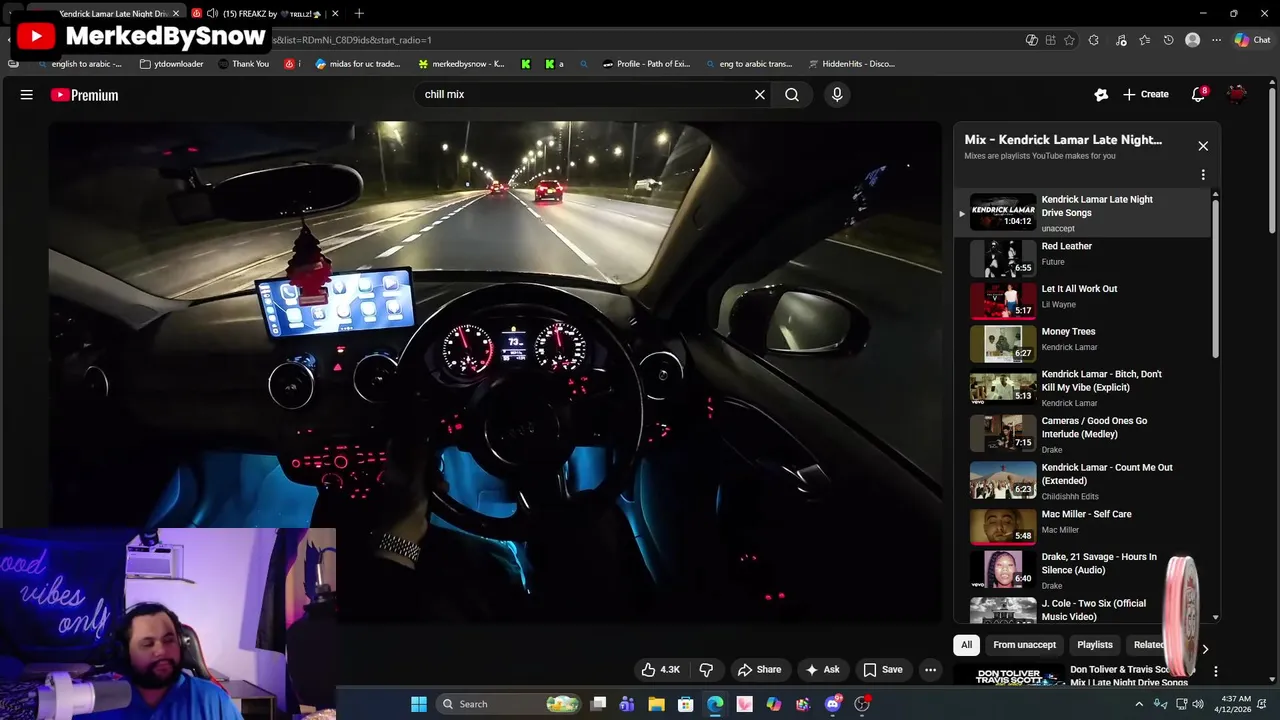
Task: Open the 'eng to arabic trans...' bookmark
Action: click(x=748, y=64)
